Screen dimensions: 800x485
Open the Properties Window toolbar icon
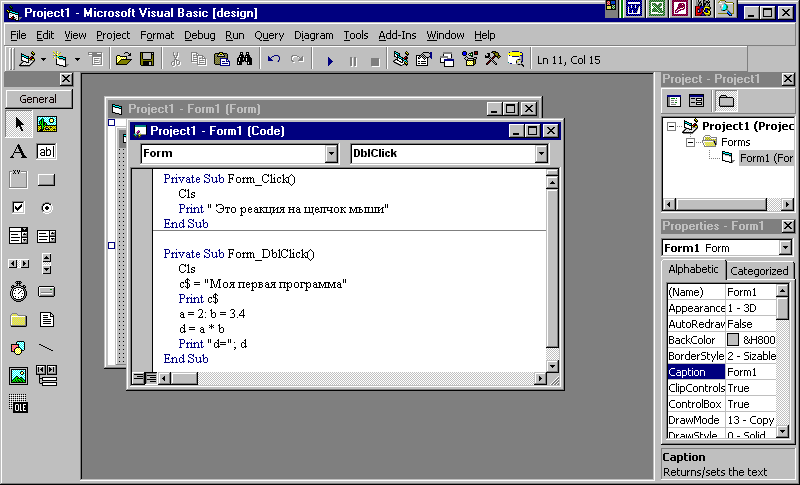(x=423, y=60)
